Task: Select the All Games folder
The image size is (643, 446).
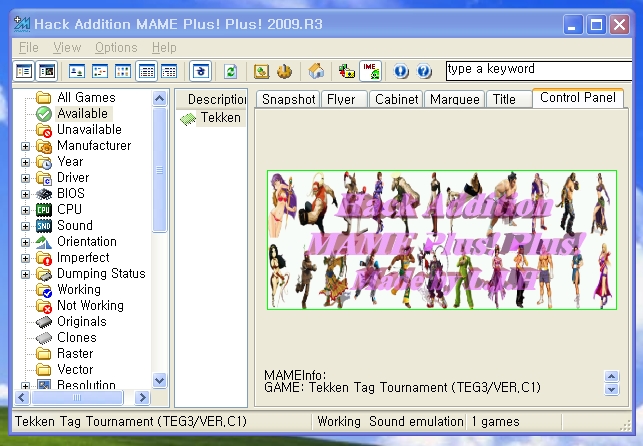Action: tap(86, 98)
